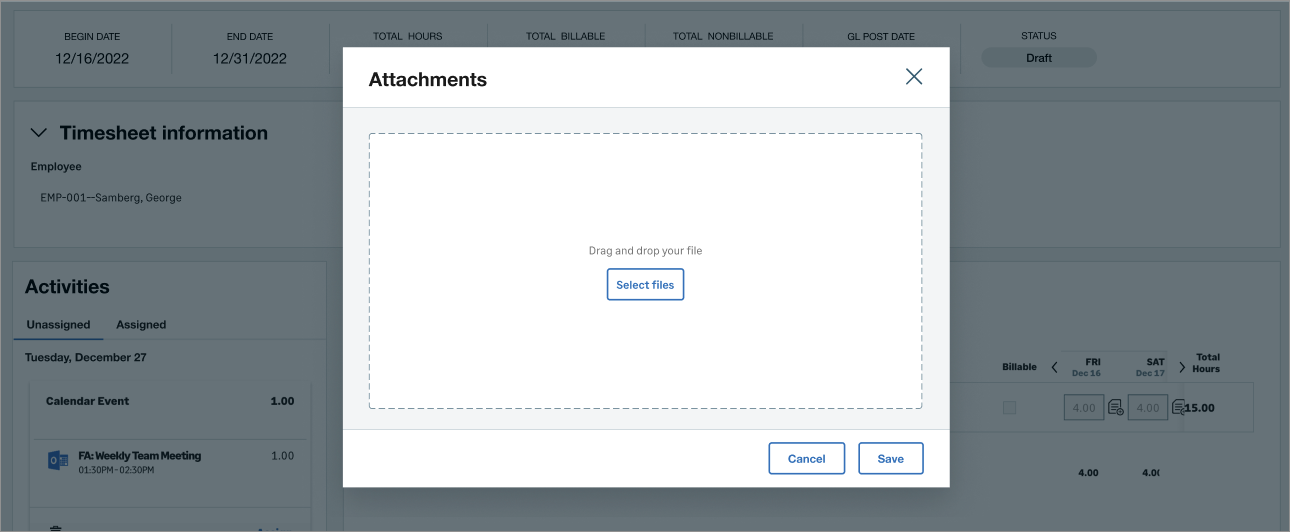The height and width of the screenshot is (532, 1290).
Task: Click the FRI Dec 16 hours field
Action: (1084, 408)
